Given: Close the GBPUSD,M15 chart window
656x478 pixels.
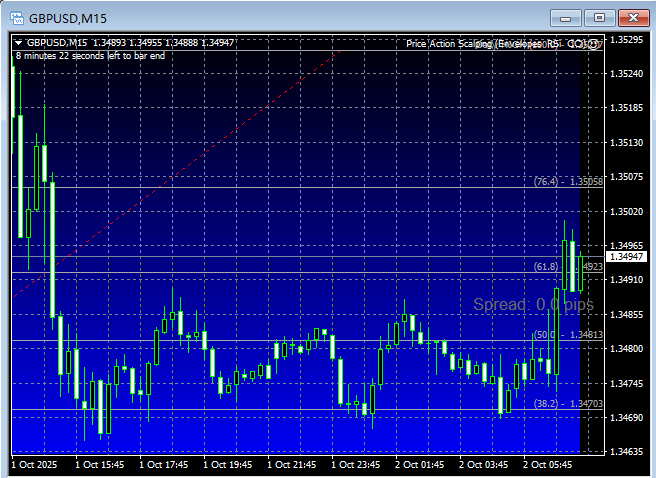Looking at the screenshot, I should click(x=631, y=17).
